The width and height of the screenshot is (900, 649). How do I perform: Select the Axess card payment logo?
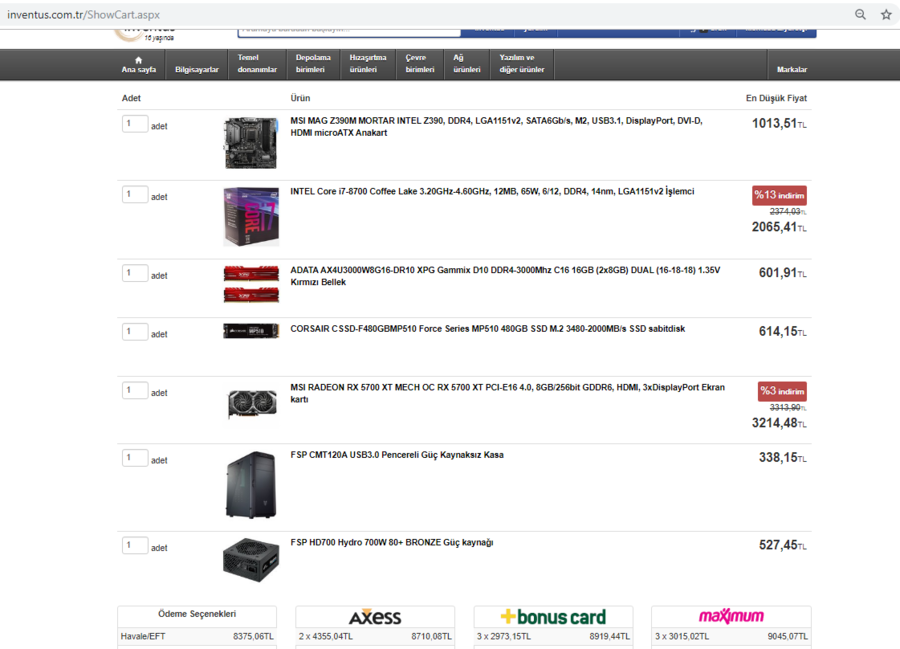(x=375, y=617)
